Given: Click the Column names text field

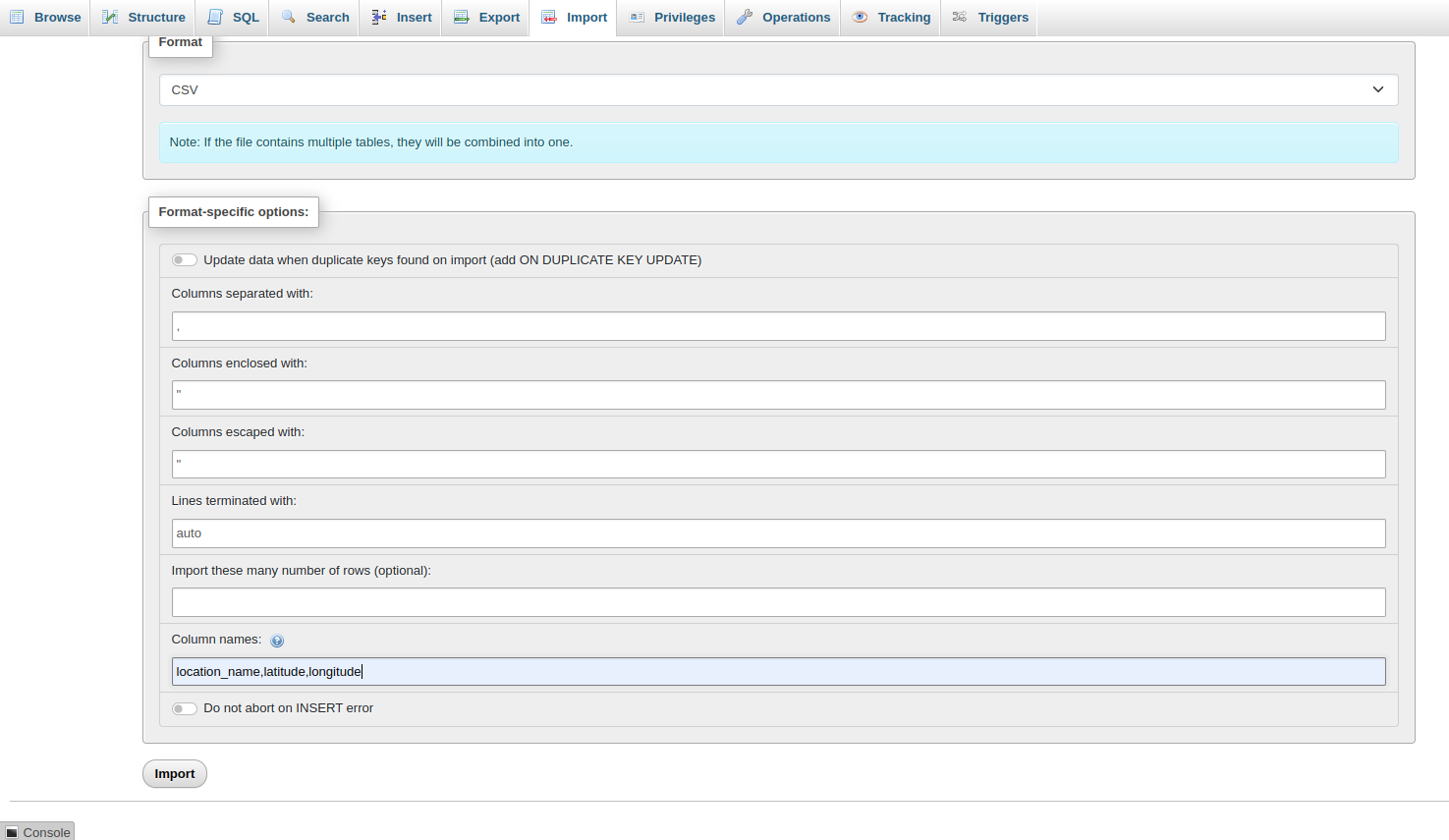Looking at the screenshot, I should (778, 672).
